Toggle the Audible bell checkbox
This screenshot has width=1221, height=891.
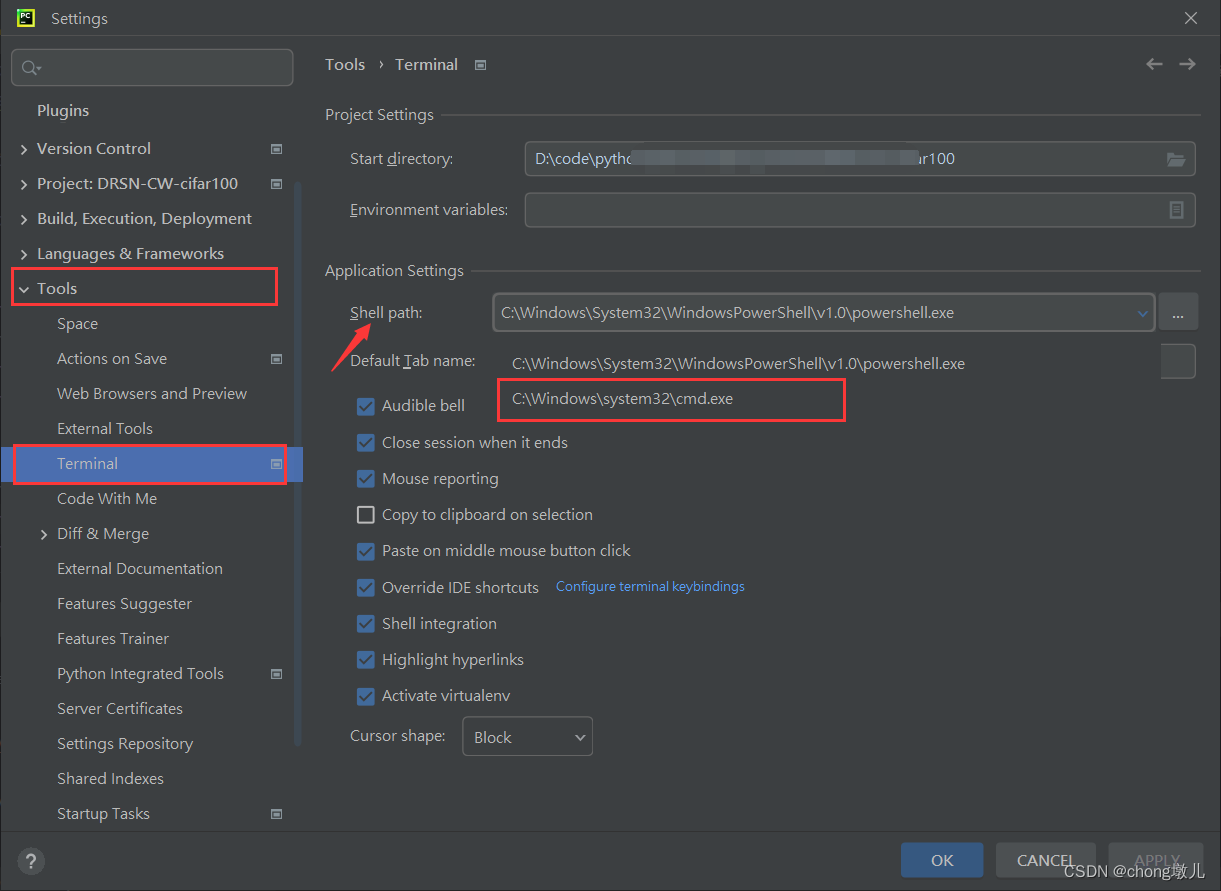tap(366, 406)
